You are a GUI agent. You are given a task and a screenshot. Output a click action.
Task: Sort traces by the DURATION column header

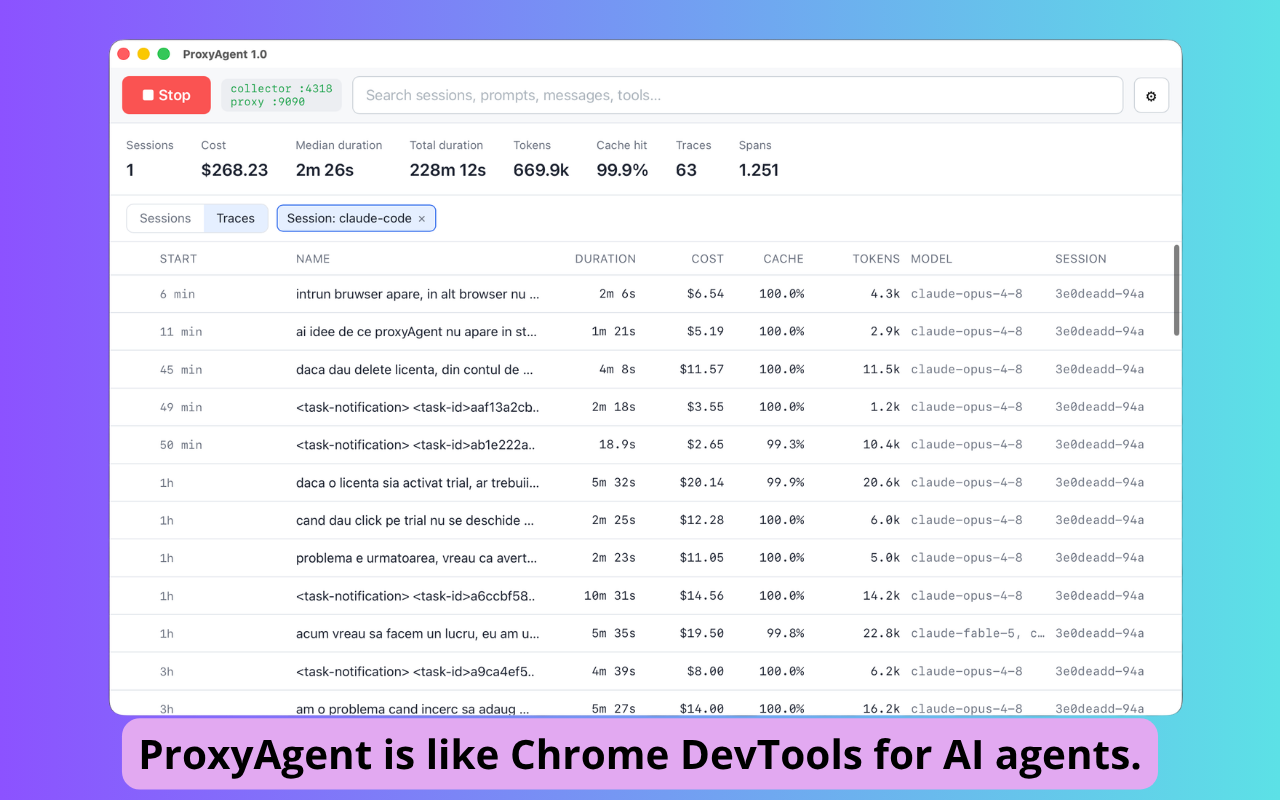[605, 259]
